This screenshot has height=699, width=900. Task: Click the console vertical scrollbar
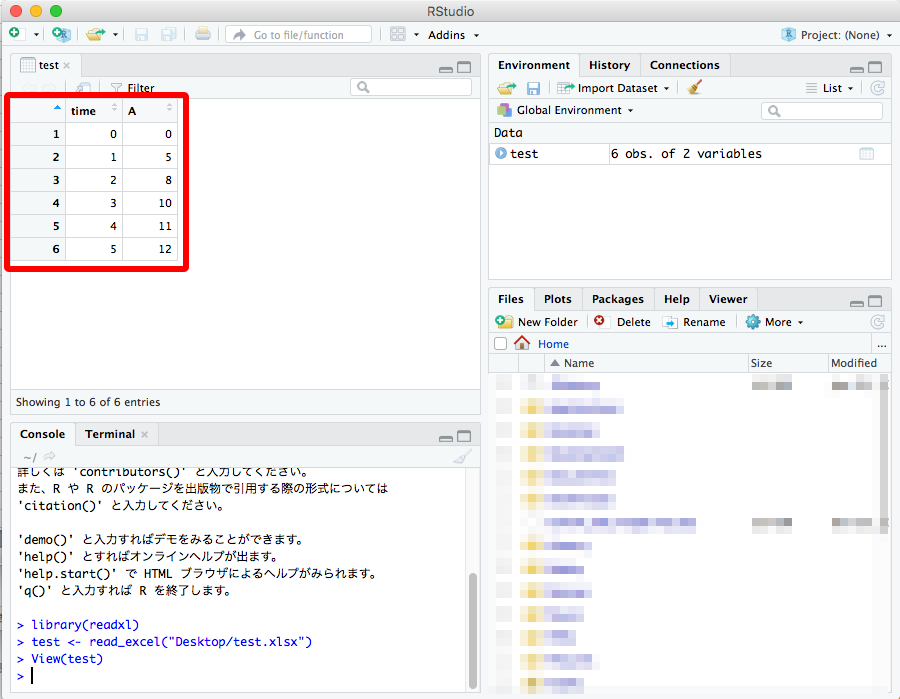point(473,631)
